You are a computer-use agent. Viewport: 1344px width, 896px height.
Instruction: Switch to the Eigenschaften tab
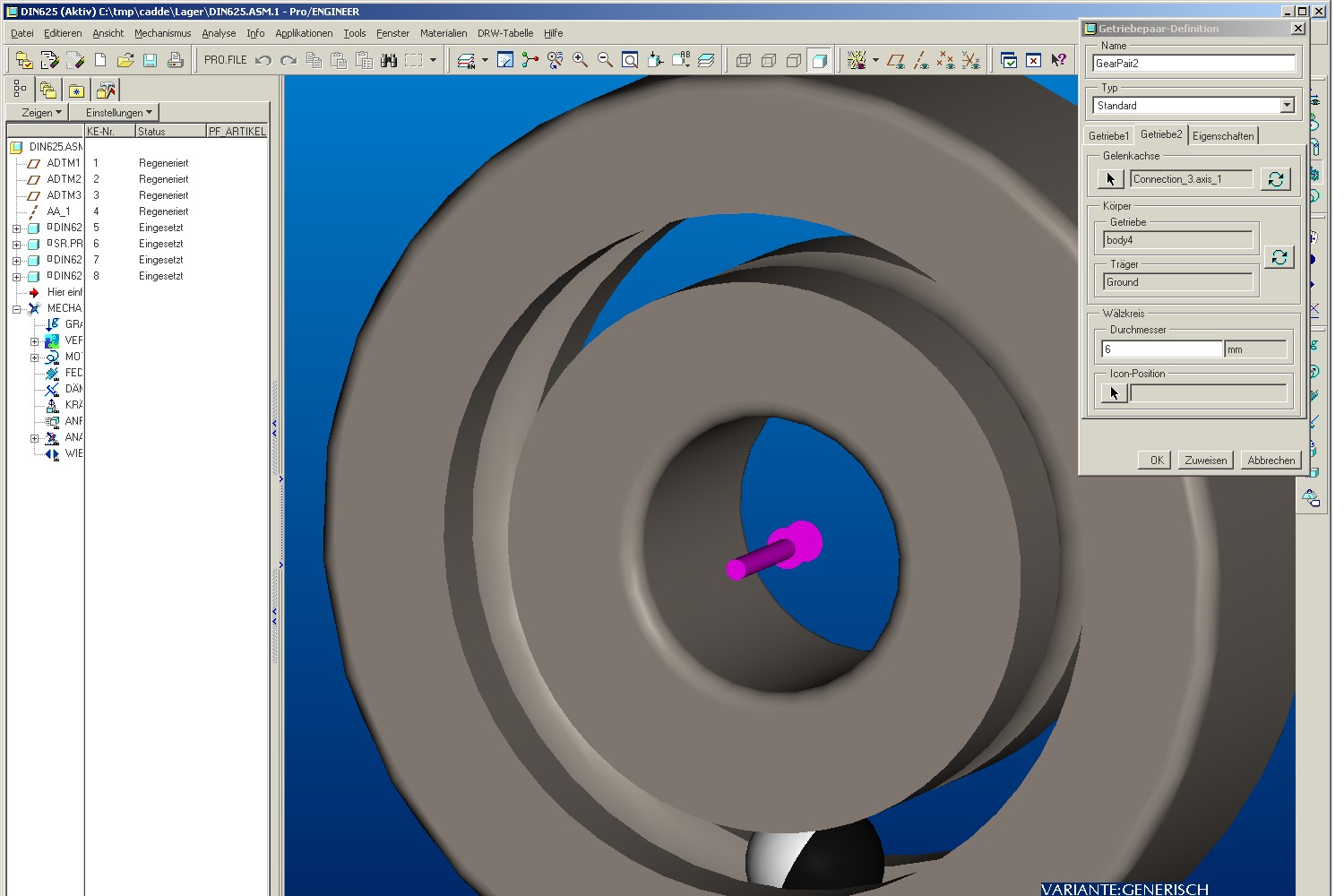[1223, 136]
